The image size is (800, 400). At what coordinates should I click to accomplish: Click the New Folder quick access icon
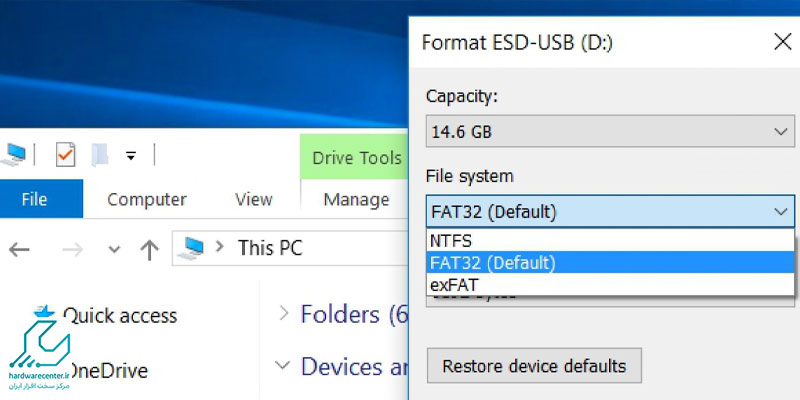point(99,155)
